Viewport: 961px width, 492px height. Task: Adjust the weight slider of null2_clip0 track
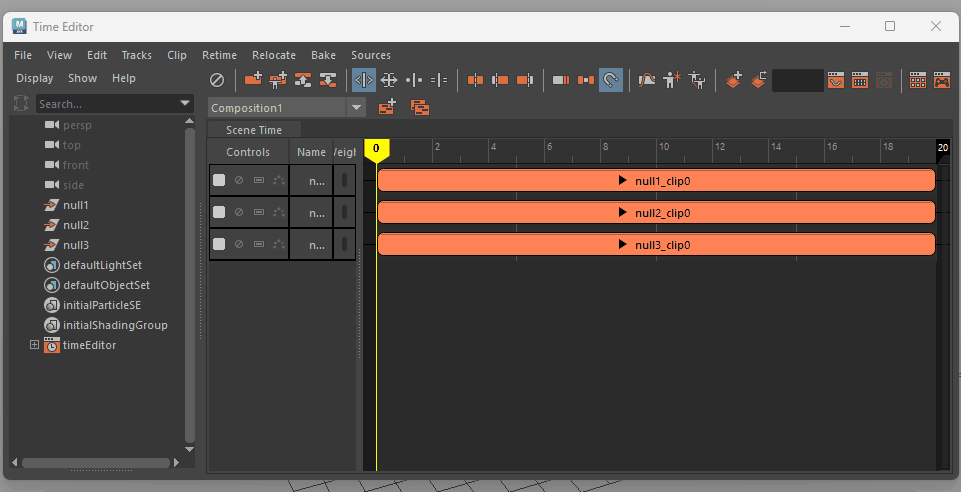tap(344, 212)
